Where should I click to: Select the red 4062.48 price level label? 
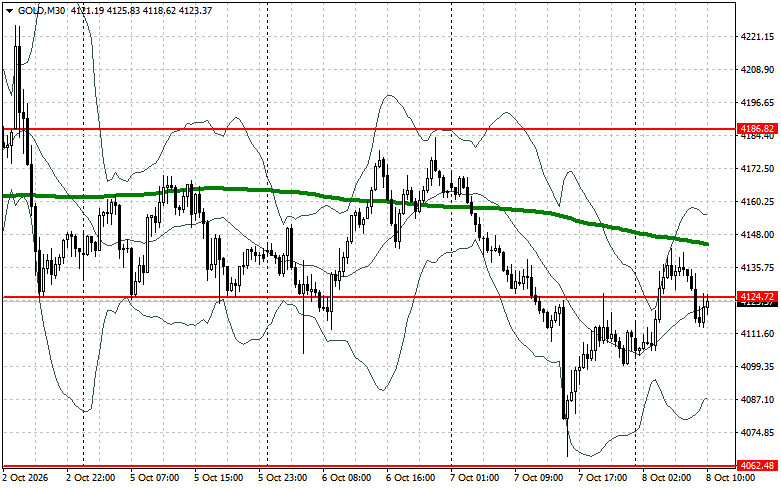[x=757, y=466]
